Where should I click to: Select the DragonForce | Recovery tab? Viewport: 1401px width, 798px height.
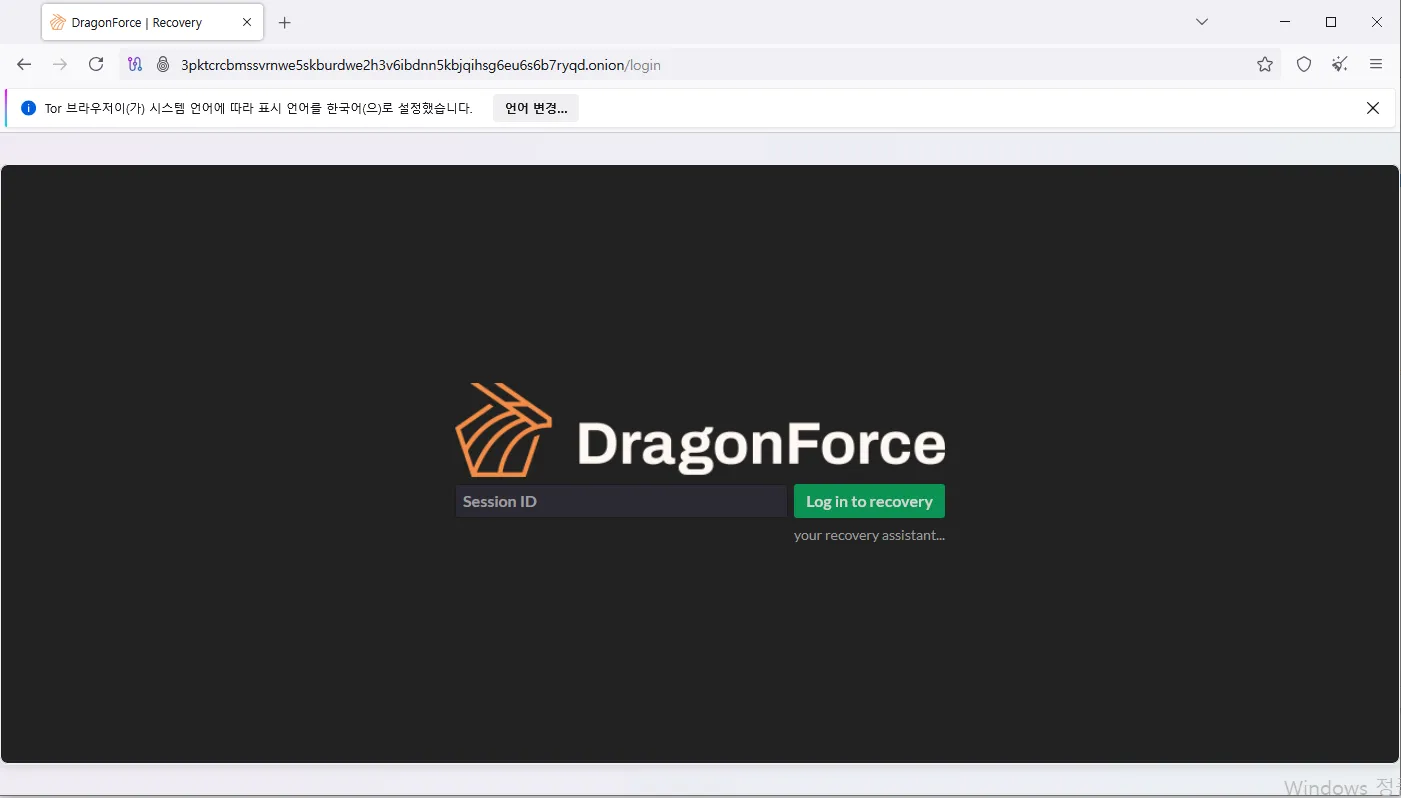(x=152, y=22)
